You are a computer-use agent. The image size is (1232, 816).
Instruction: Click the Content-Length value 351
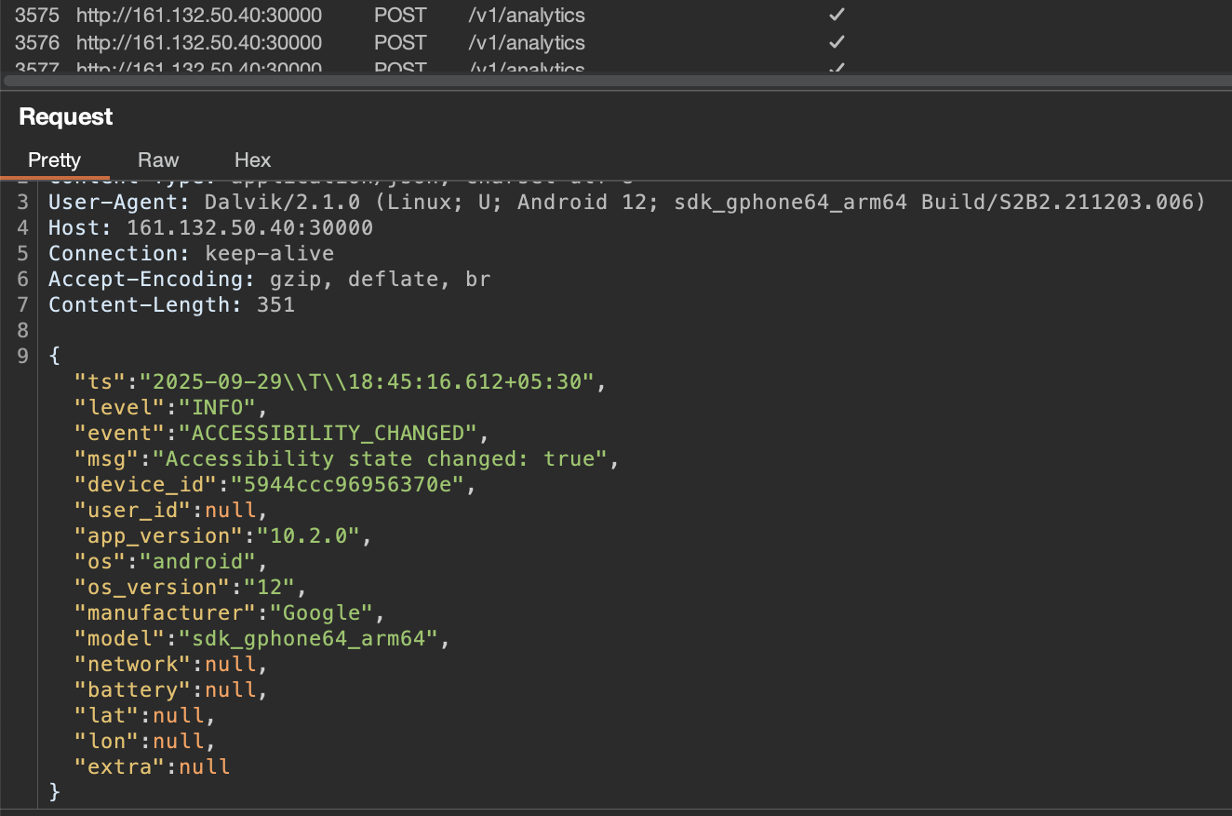[275, 305]
